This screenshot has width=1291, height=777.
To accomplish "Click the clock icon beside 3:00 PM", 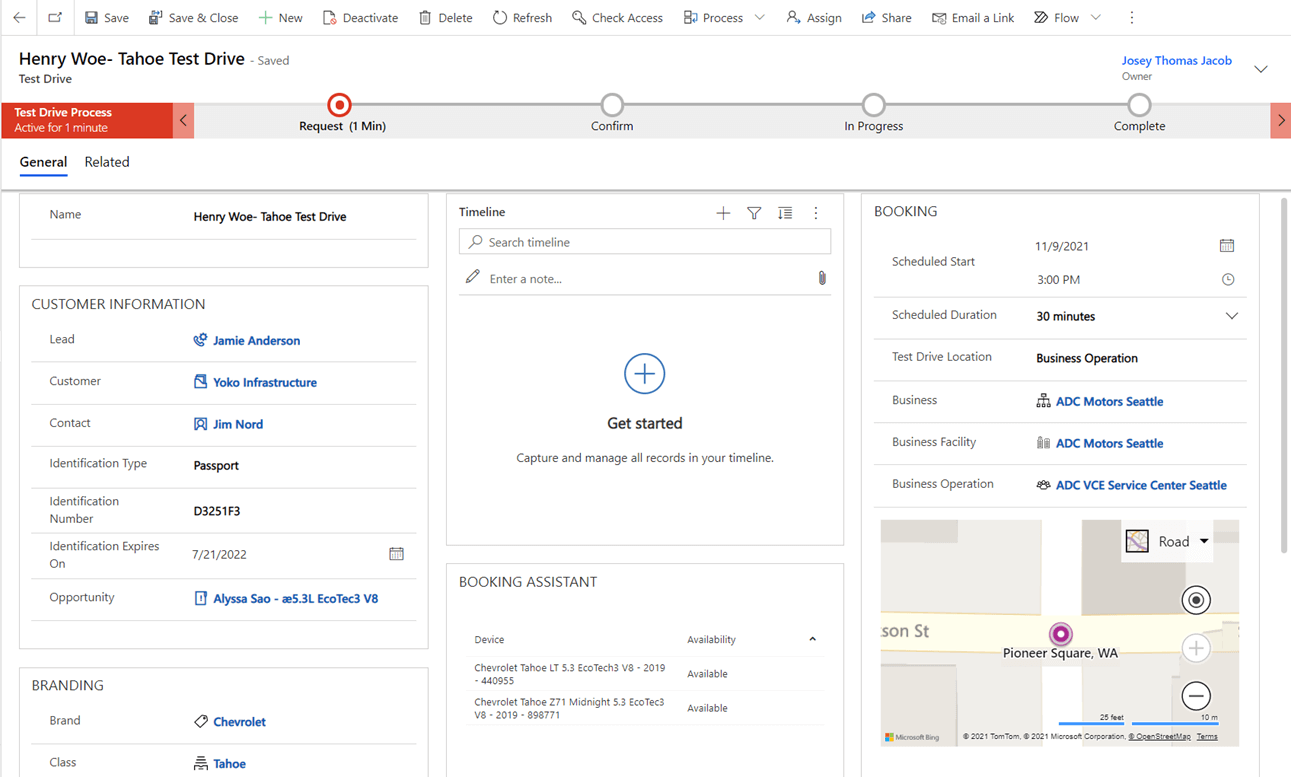I will (x=1228, y=280).
